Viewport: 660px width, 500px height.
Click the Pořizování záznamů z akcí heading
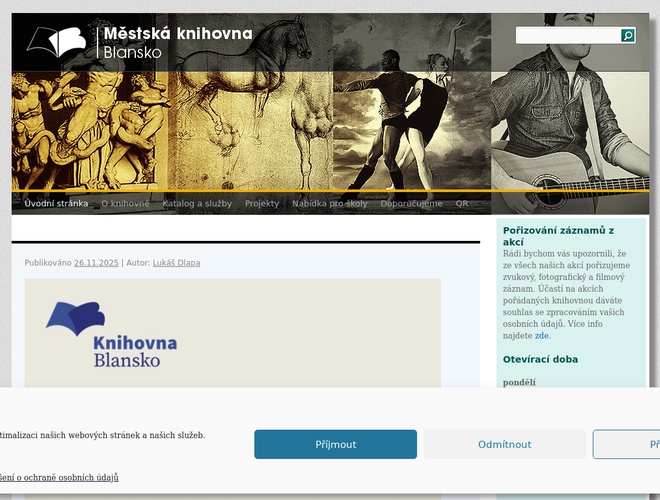pos(559,236)
